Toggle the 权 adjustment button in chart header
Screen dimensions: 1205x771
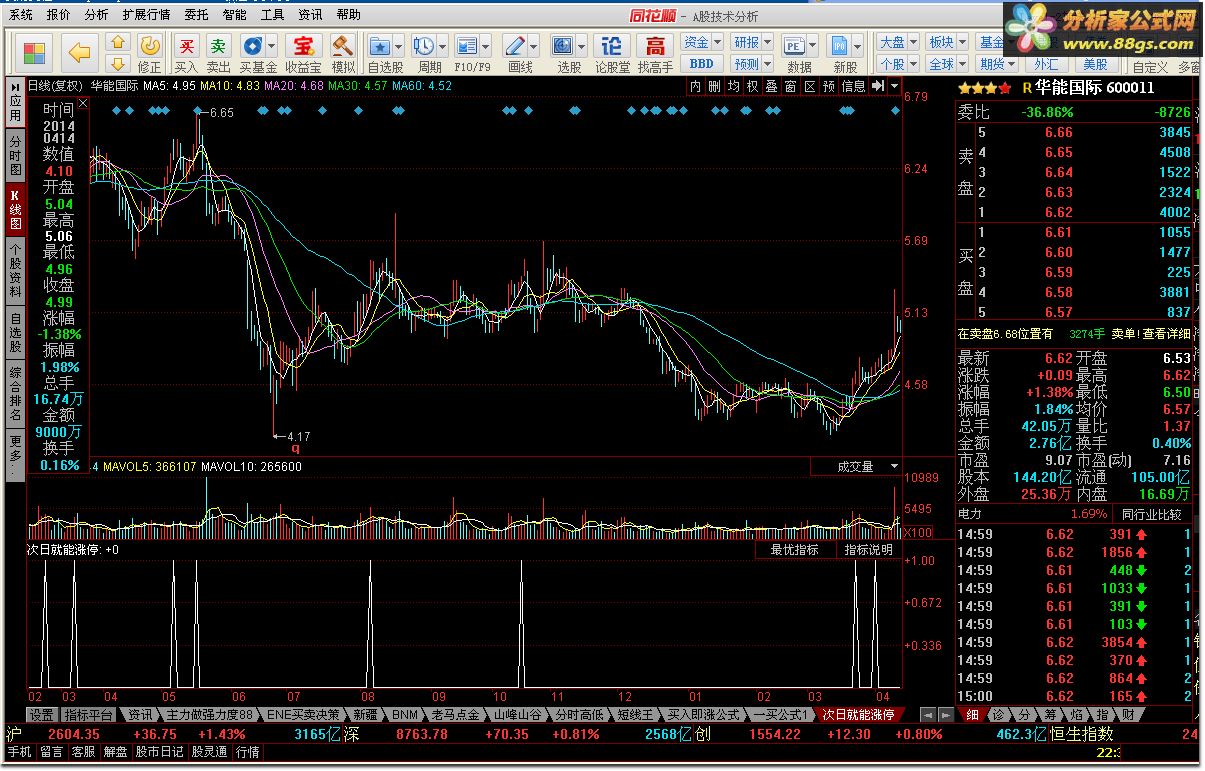coord(752,87)
